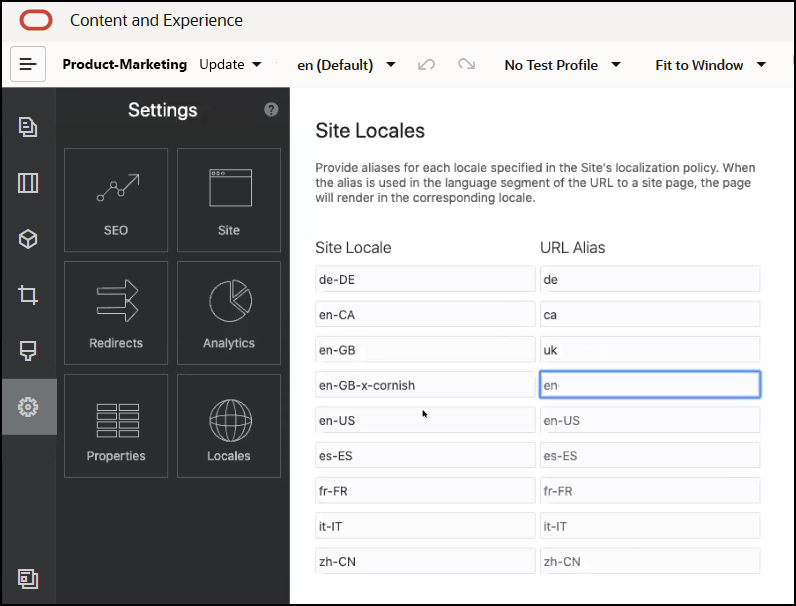Viewport: 796px width, 606px height.
Task: Open the SEO settings tile
Action: (116, 200)
